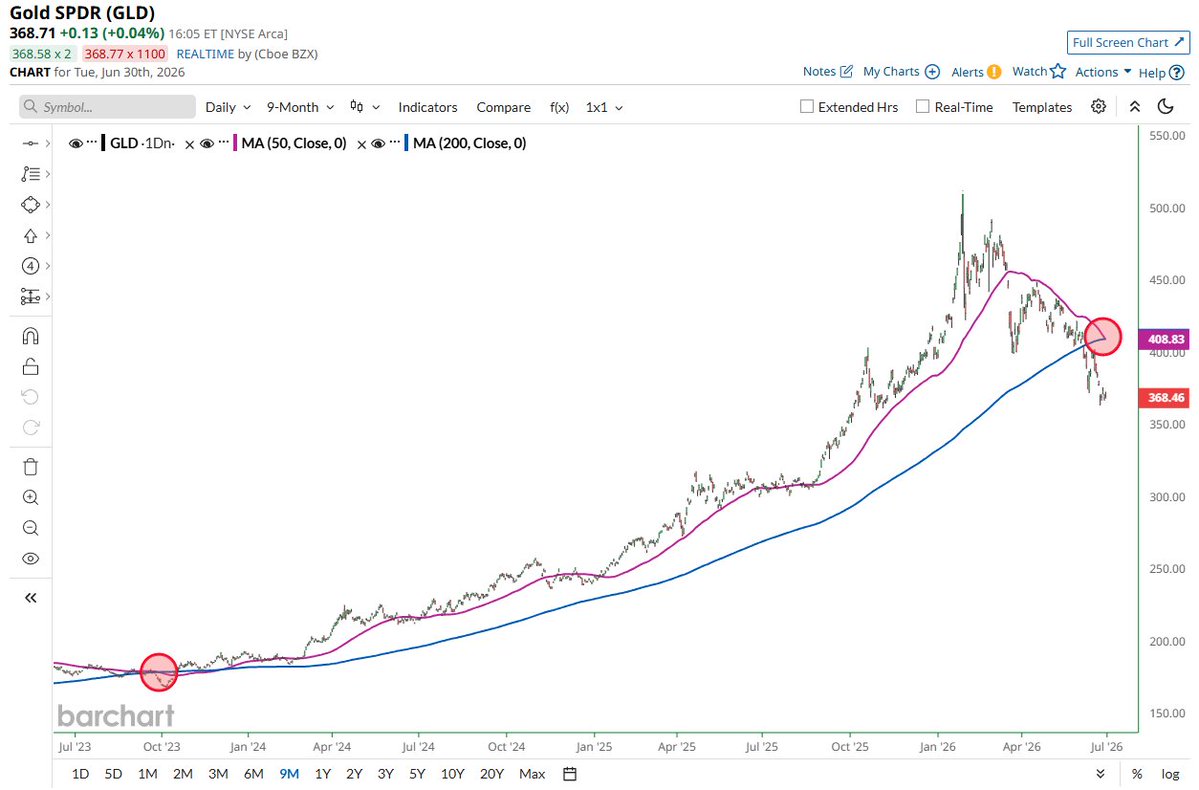Select the up arrow marker tool
The width and height of the screenshot is (1199, 790).
(x=30, y=236)
